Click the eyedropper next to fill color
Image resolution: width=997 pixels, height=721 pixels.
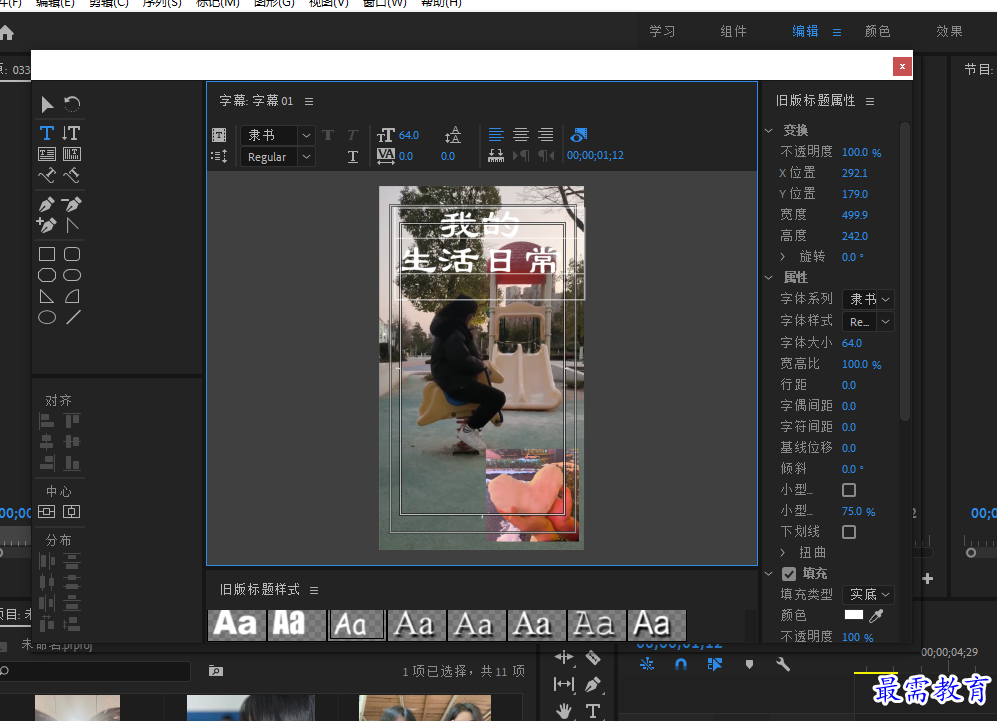coord(876,615)
